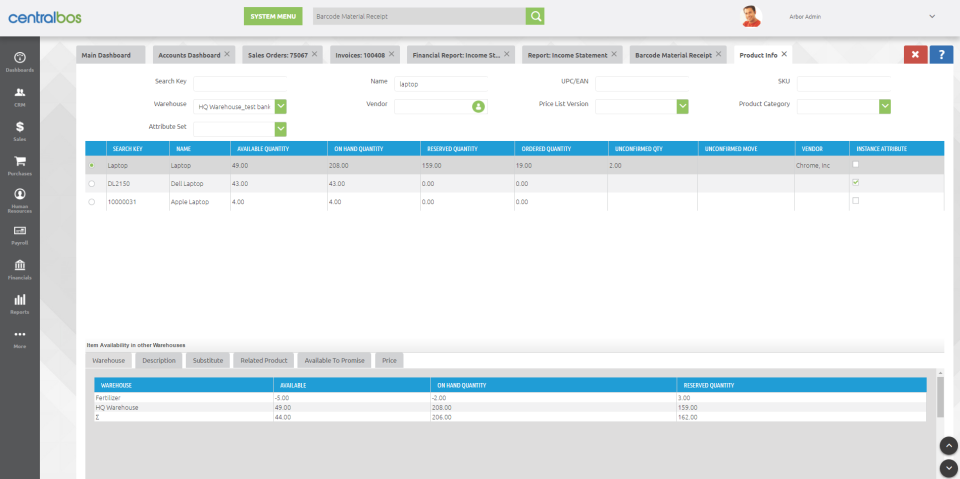Focus the Search Key input field
Viewport: 960px width, 479px height.
pyautogui.click(x=240, y=84)
